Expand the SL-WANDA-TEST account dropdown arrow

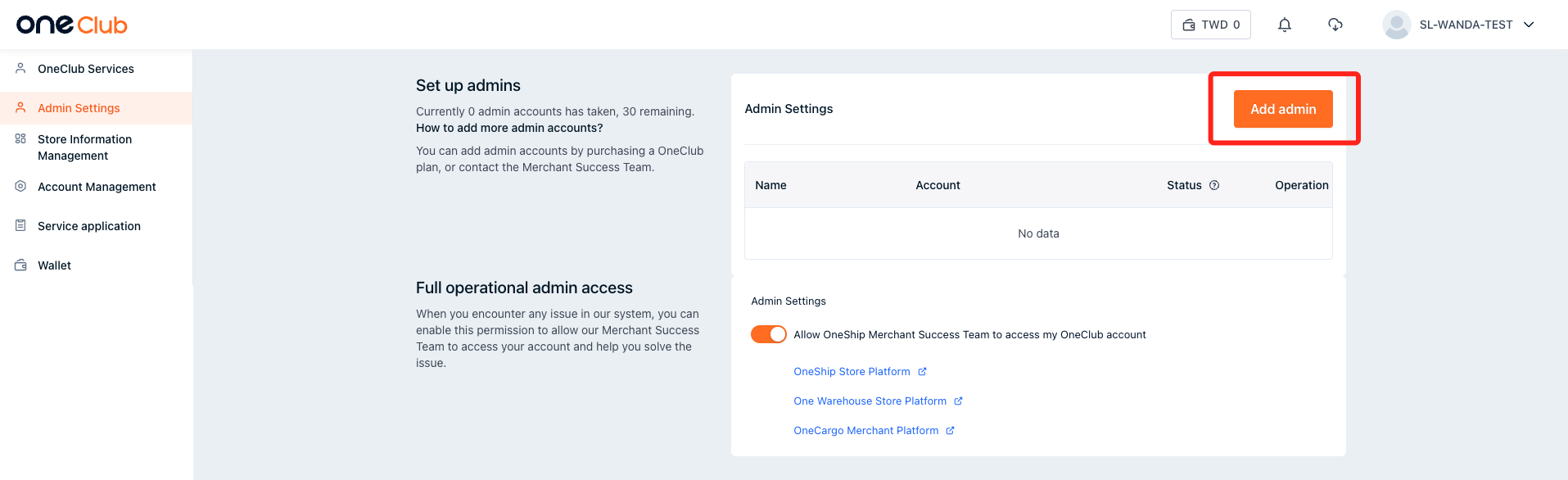(x=1529, y=25)
